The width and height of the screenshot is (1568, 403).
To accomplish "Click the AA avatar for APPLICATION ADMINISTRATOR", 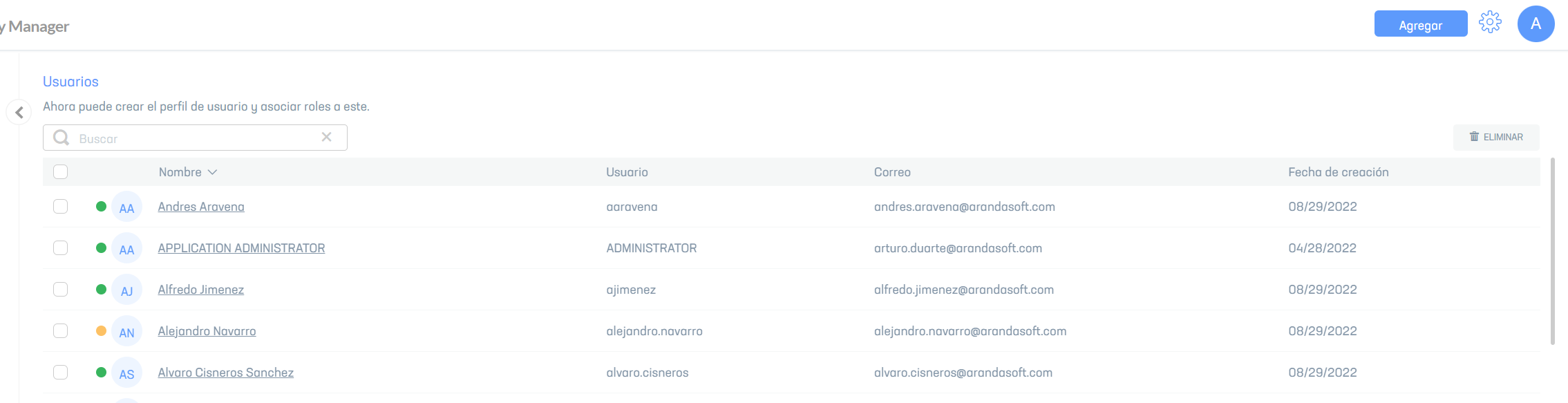I will pos(126,248).
